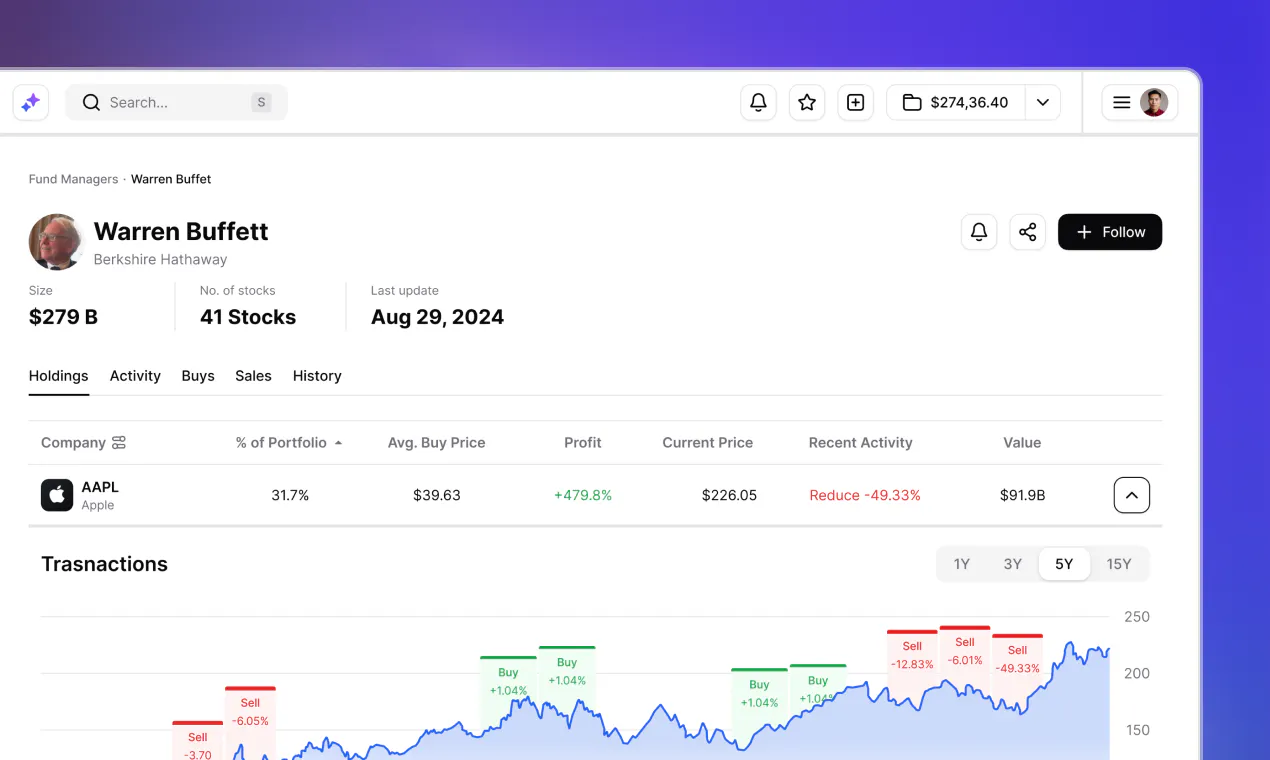Click the $279 B size value
The height and width of the screenshot is (760, 1270).
[63, 317]
